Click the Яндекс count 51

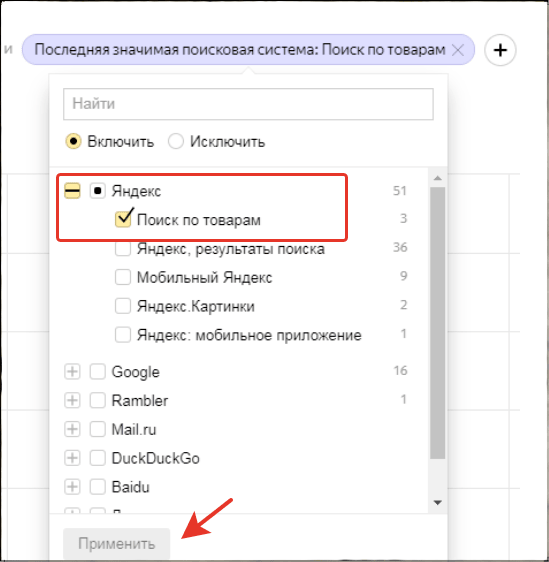click(x=400, y=191)
